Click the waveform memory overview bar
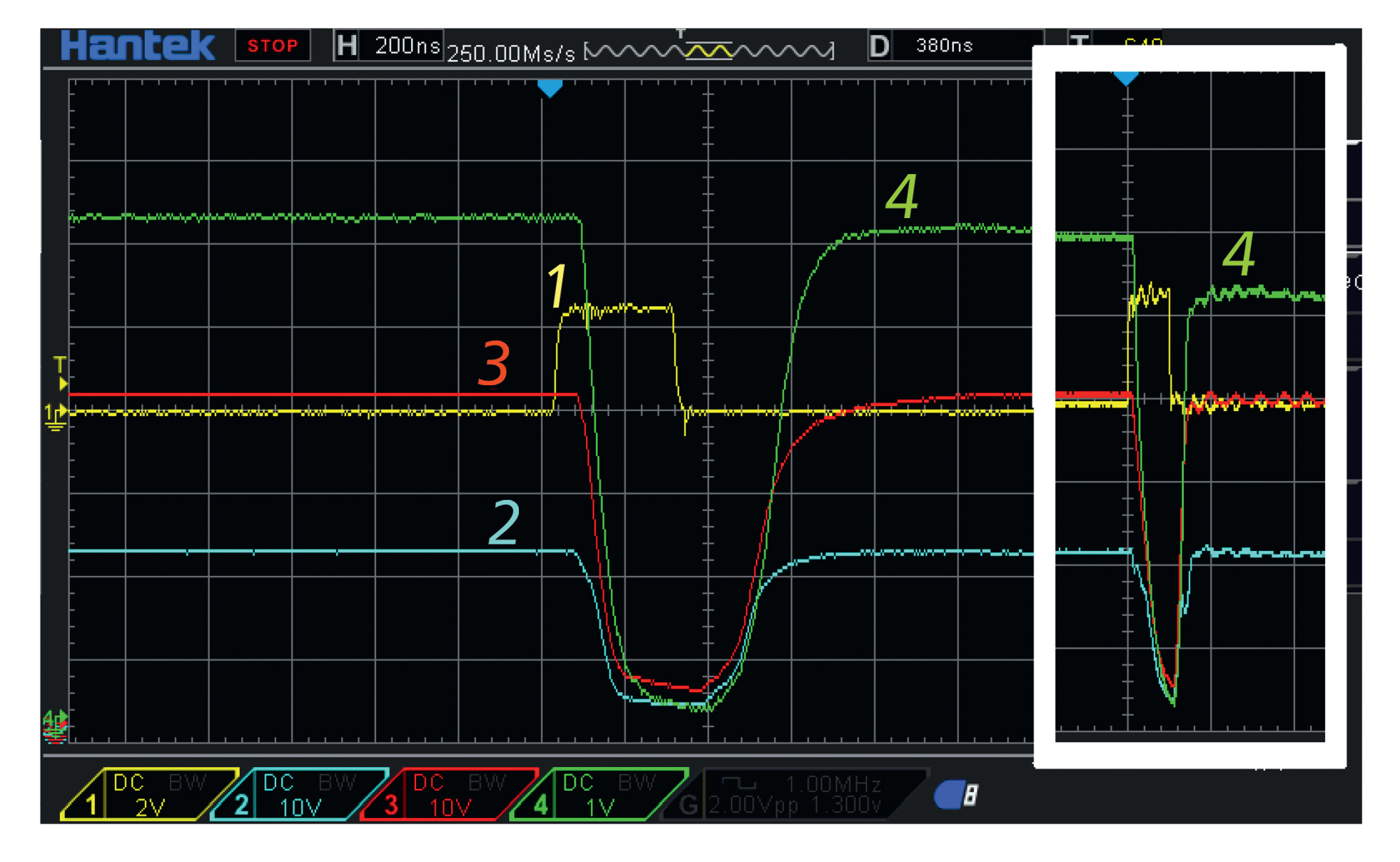 [709, 51]
